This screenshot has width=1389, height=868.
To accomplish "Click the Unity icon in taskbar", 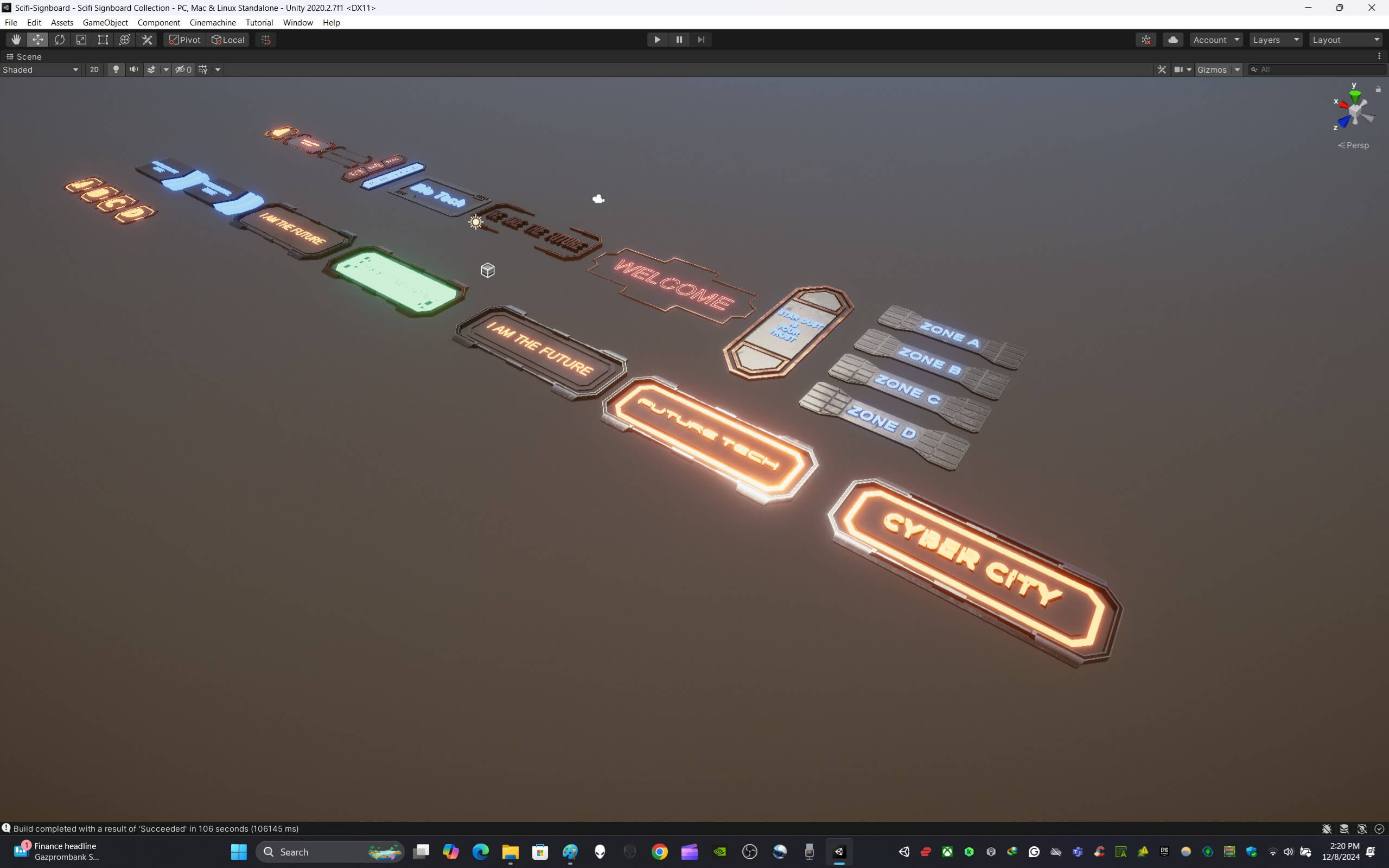I will point(839,851).
